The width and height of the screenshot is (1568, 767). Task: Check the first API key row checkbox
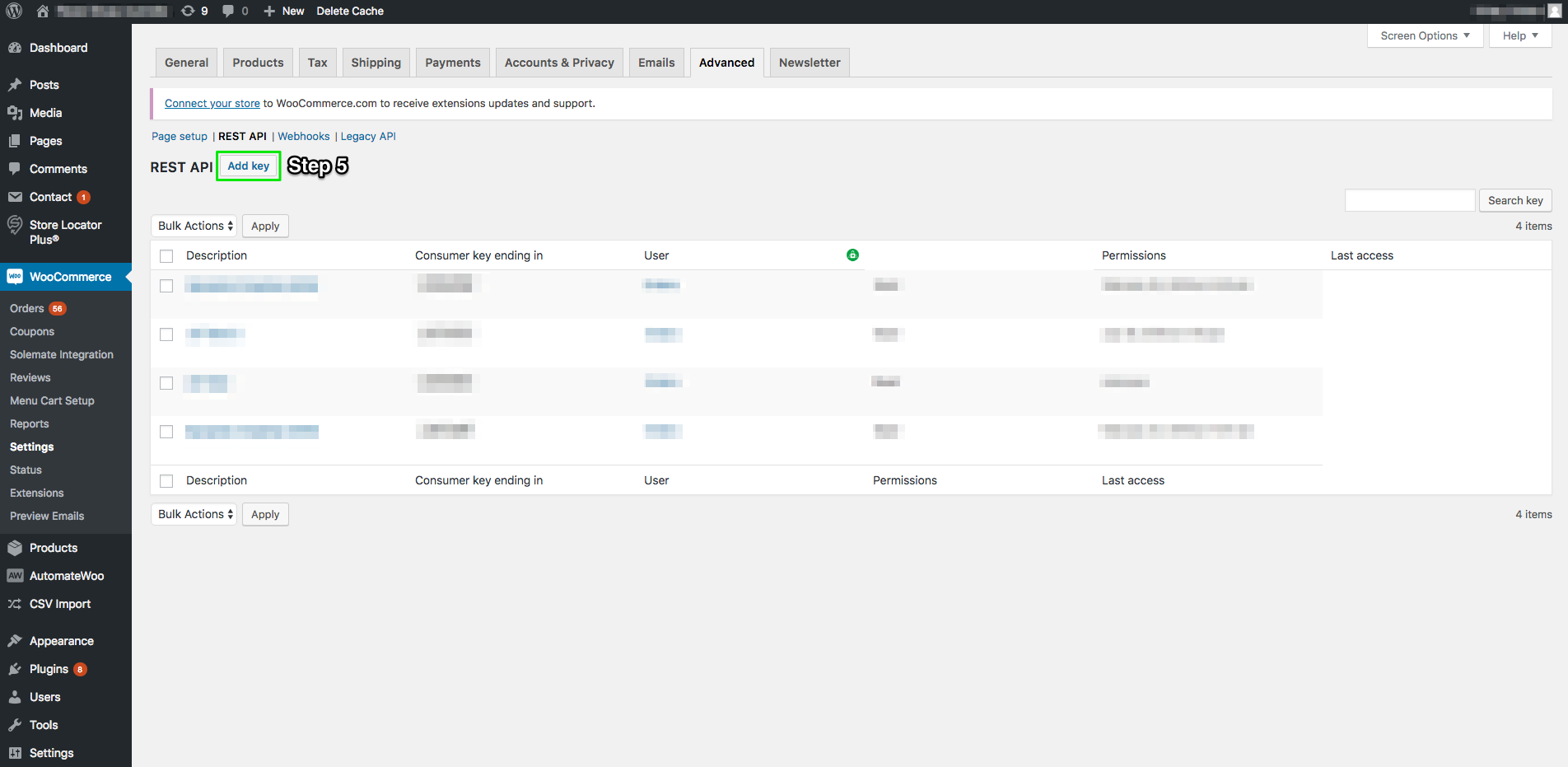(166, 286)
